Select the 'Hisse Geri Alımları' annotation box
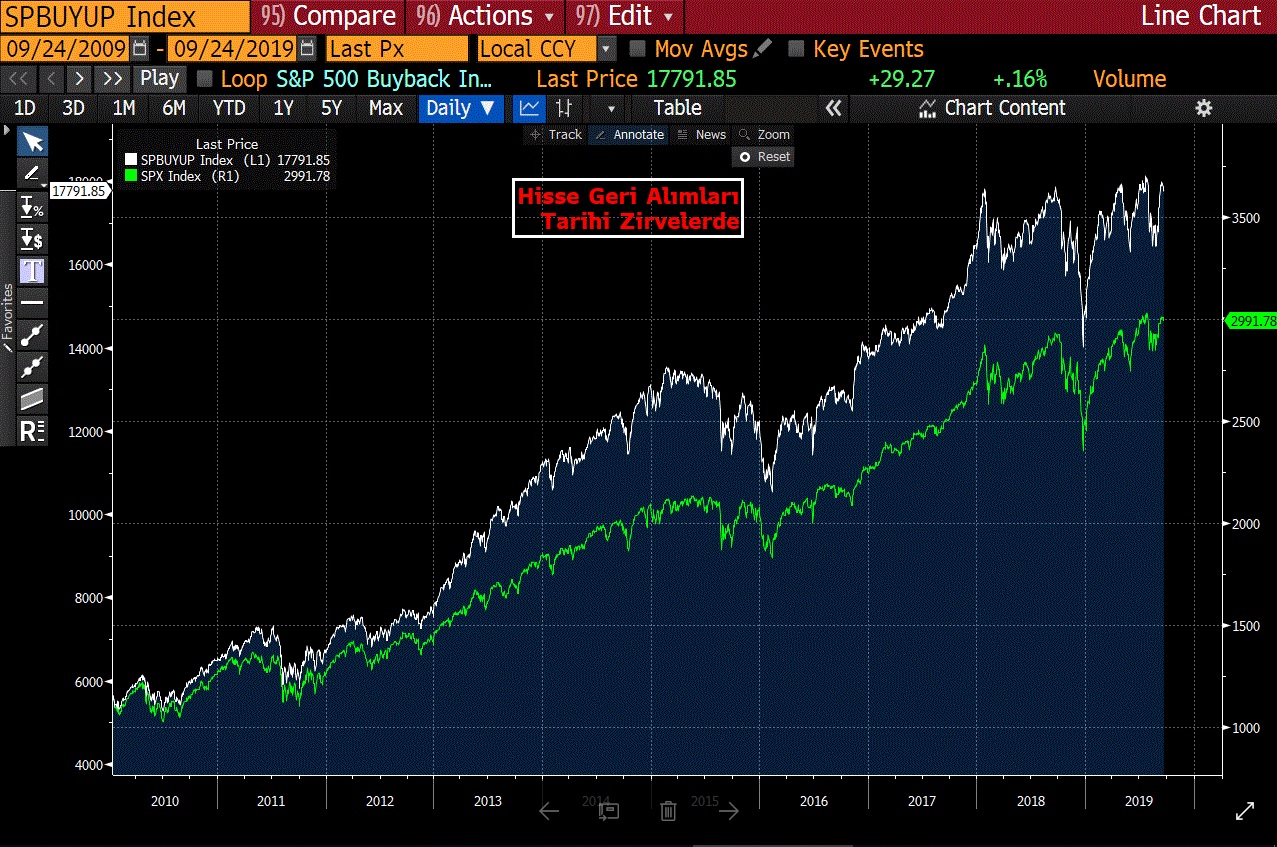 point(628,208)
